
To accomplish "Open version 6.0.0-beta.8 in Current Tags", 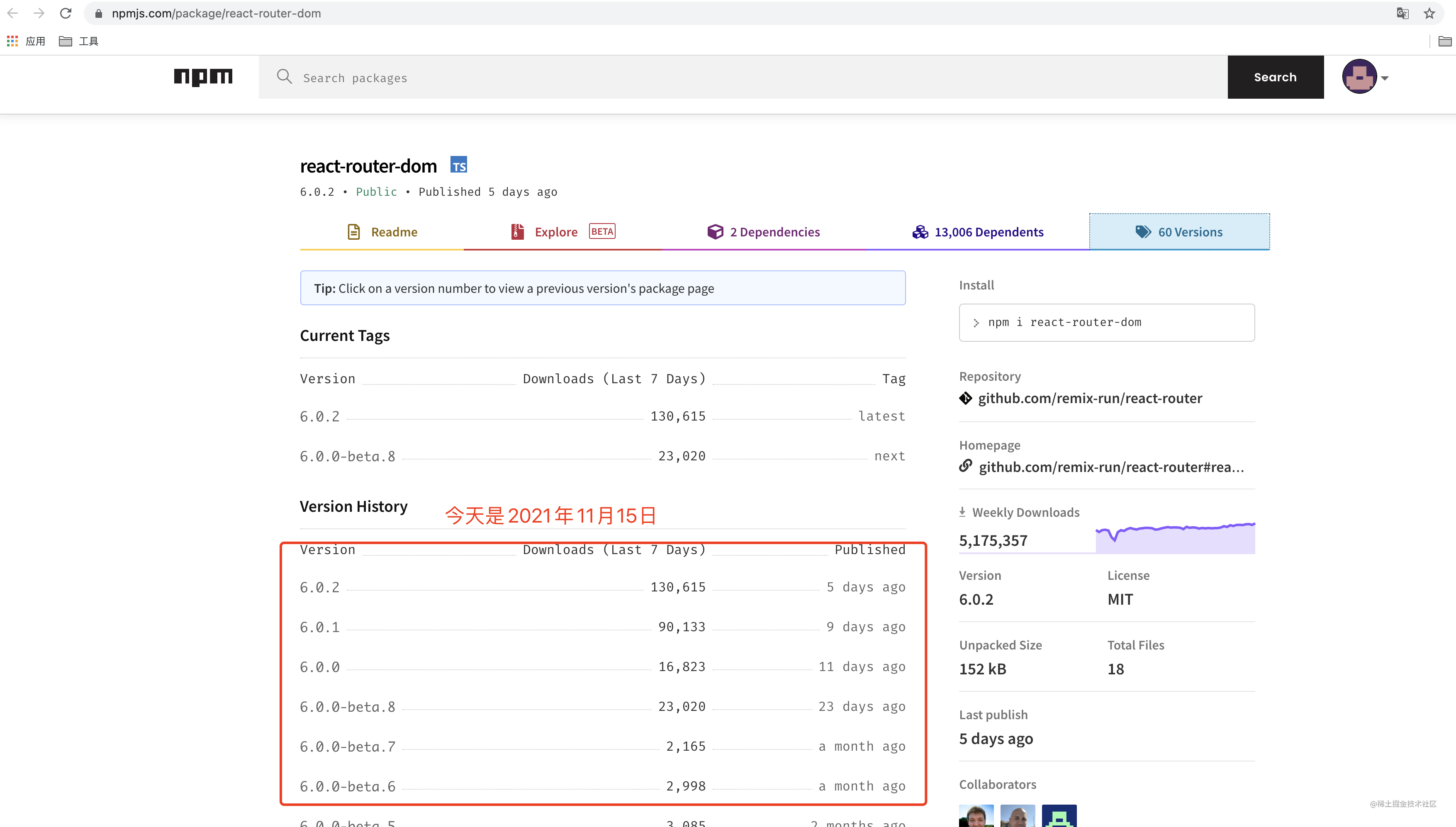I will click(348, 456).
